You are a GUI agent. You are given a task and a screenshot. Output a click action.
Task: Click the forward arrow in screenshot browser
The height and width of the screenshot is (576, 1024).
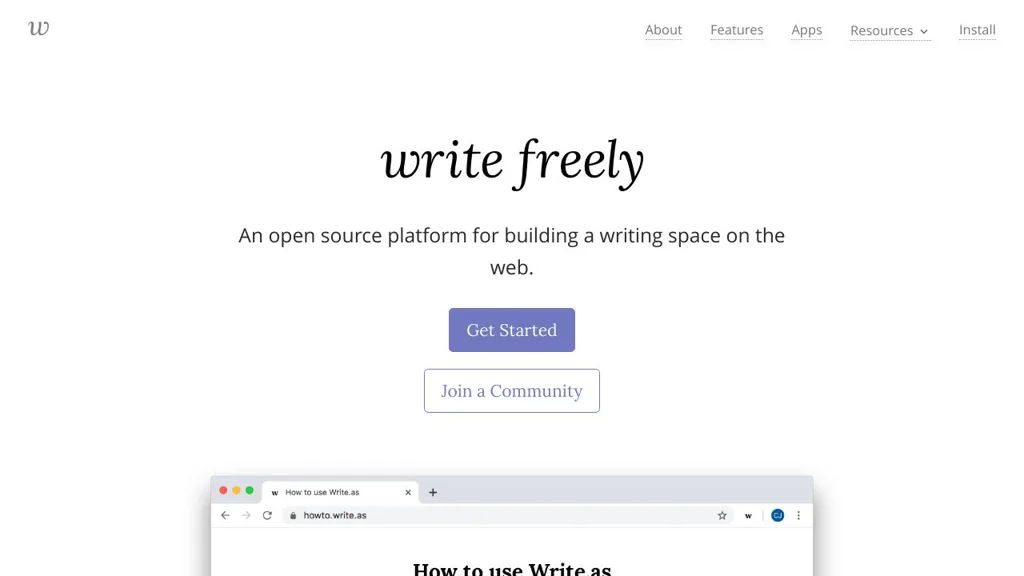click(246, 516)
